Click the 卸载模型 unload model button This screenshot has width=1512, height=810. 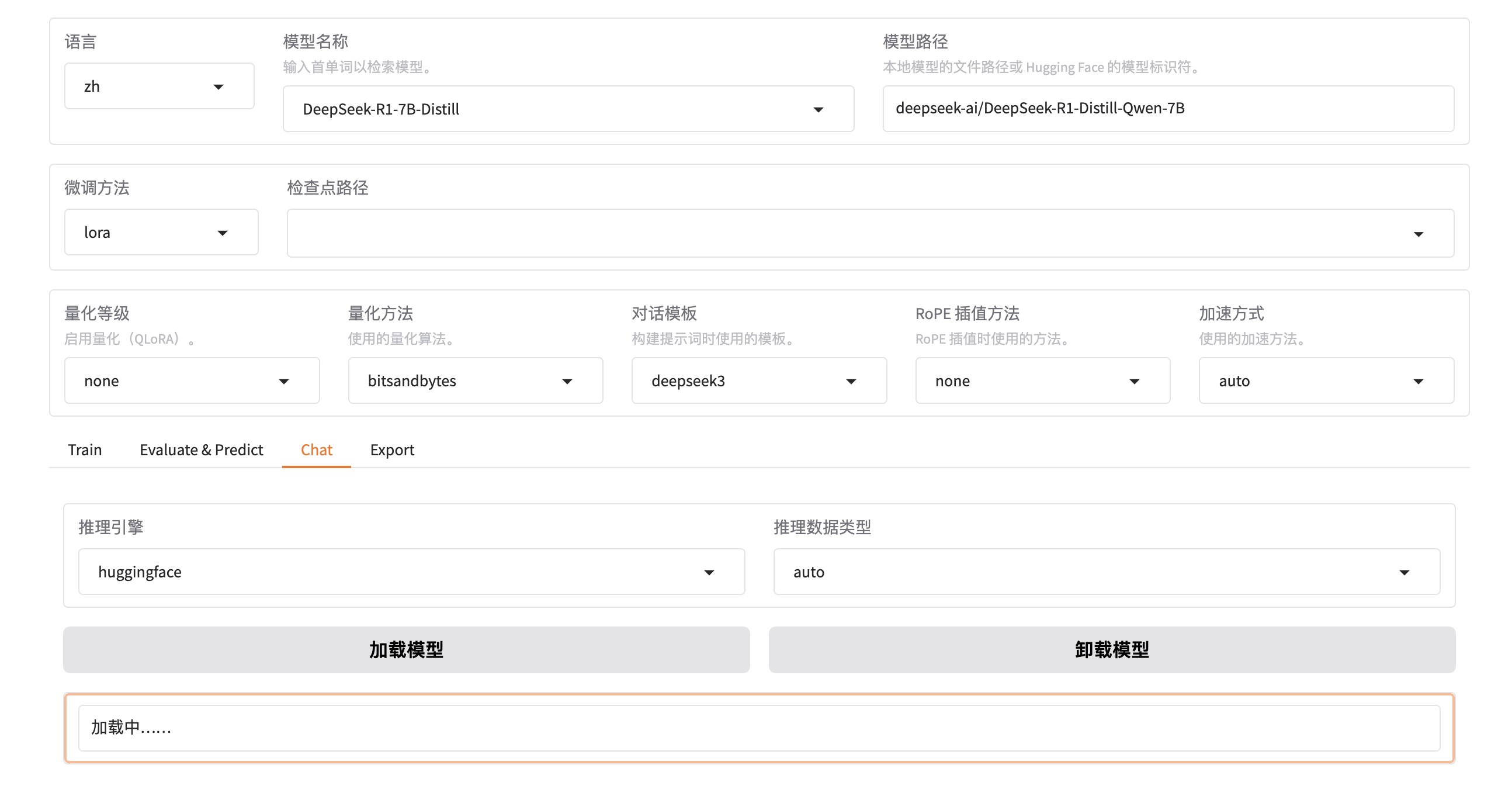[x=1111, y=650]
